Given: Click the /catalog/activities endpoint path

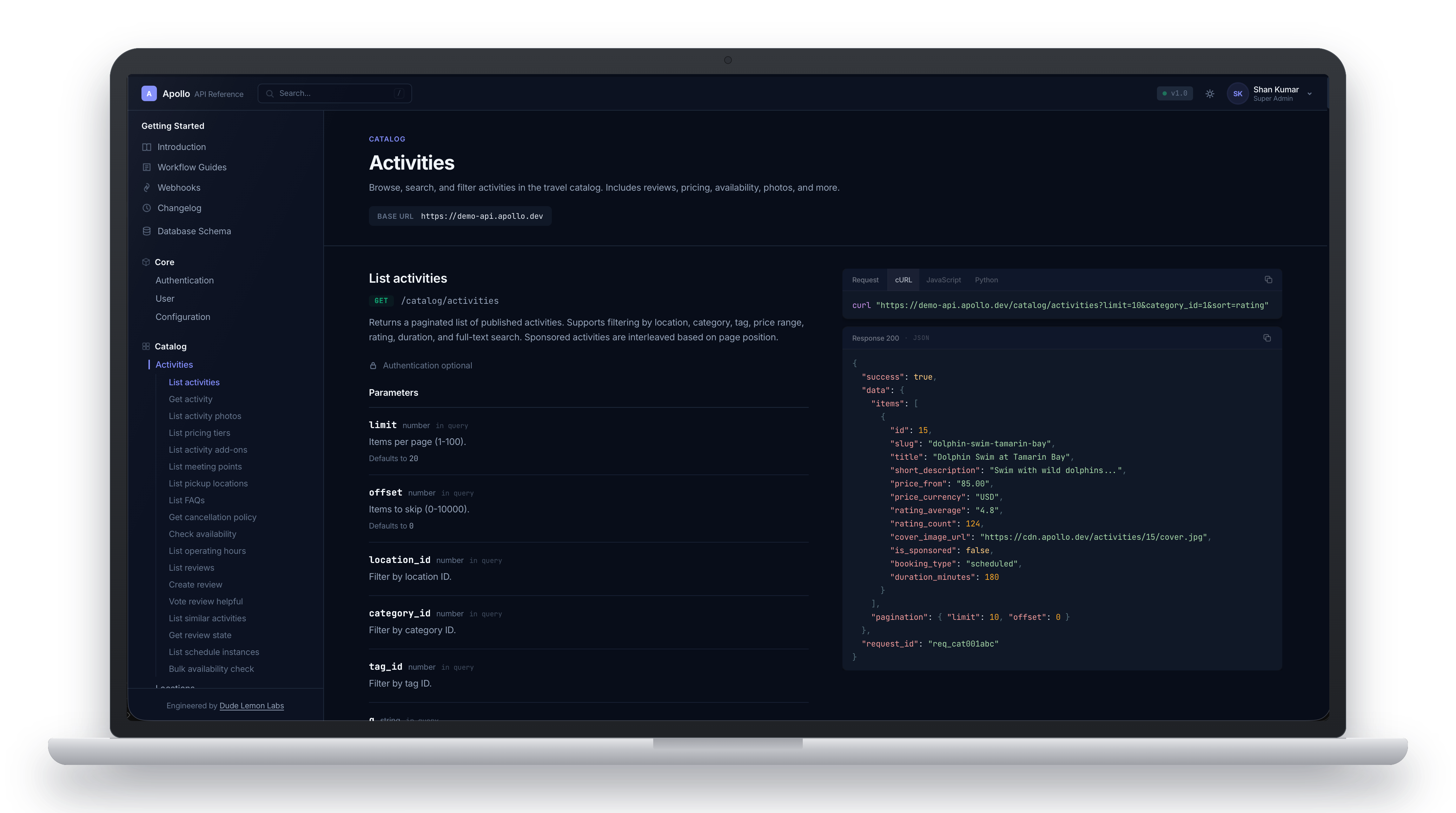Looking at the screenshot, I should pos(450,301).
